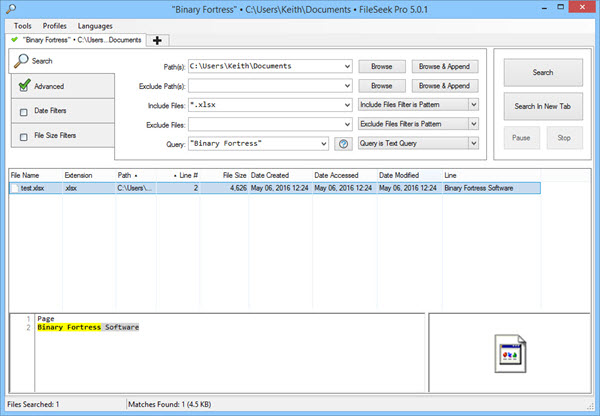The height and width of the screenshot is (416, 600).
Task: Click the 'Page' line in preview pane
Action: 46,318
